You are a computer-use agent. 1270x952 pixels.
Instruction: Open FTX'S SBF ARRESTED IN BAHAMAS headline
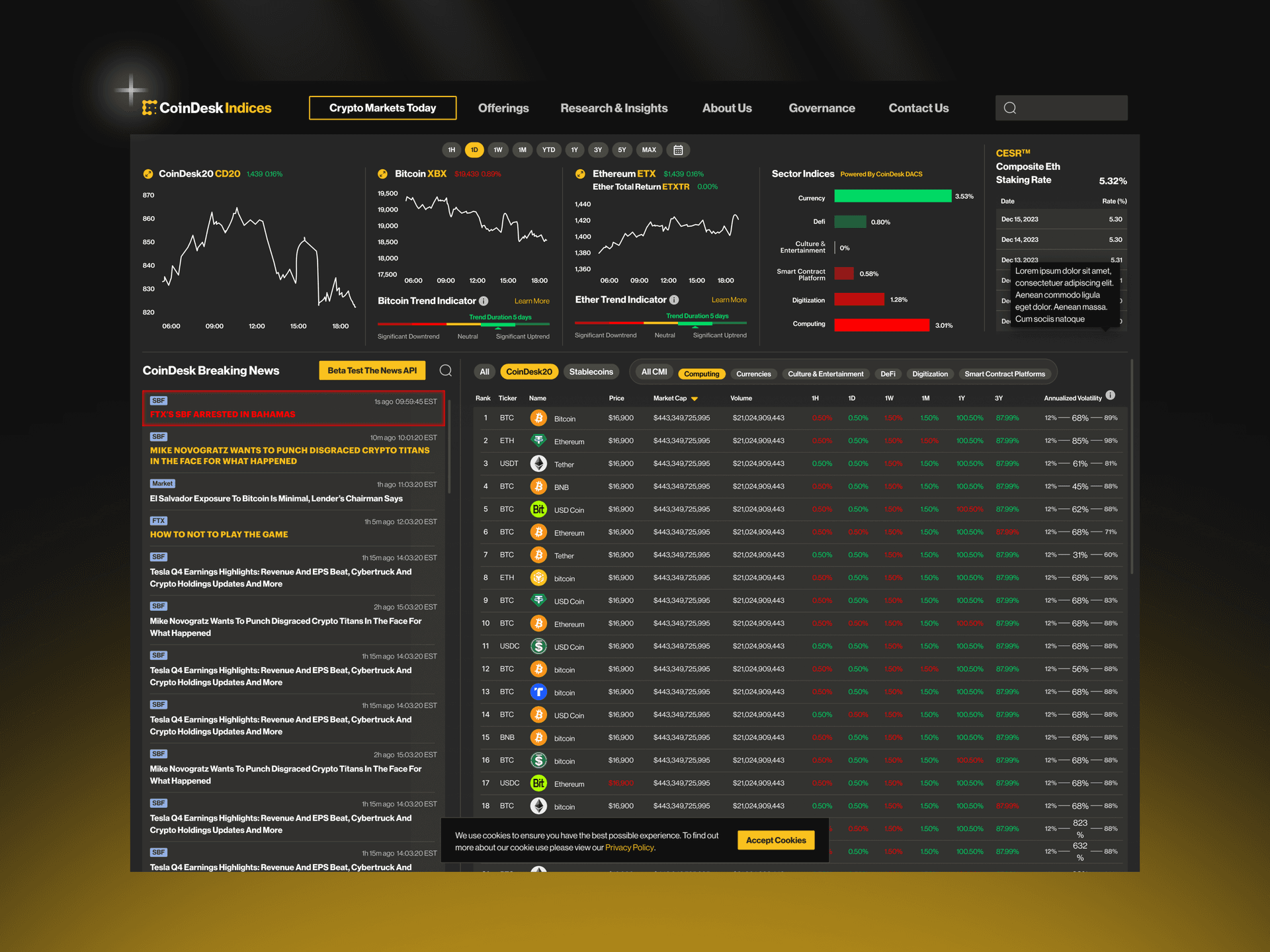tap(222, 414)
